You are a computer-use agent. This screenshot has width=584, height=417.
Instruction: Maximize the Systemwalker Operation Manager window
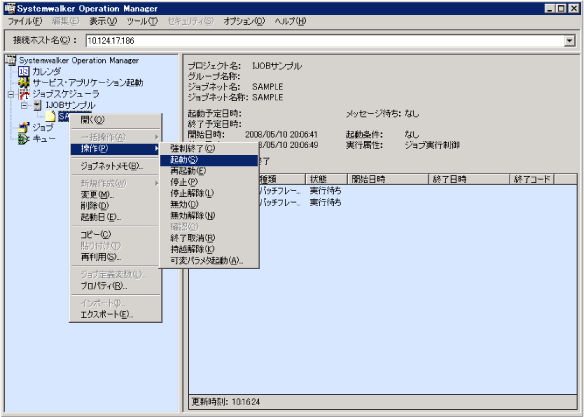click(x=561, y=8)
